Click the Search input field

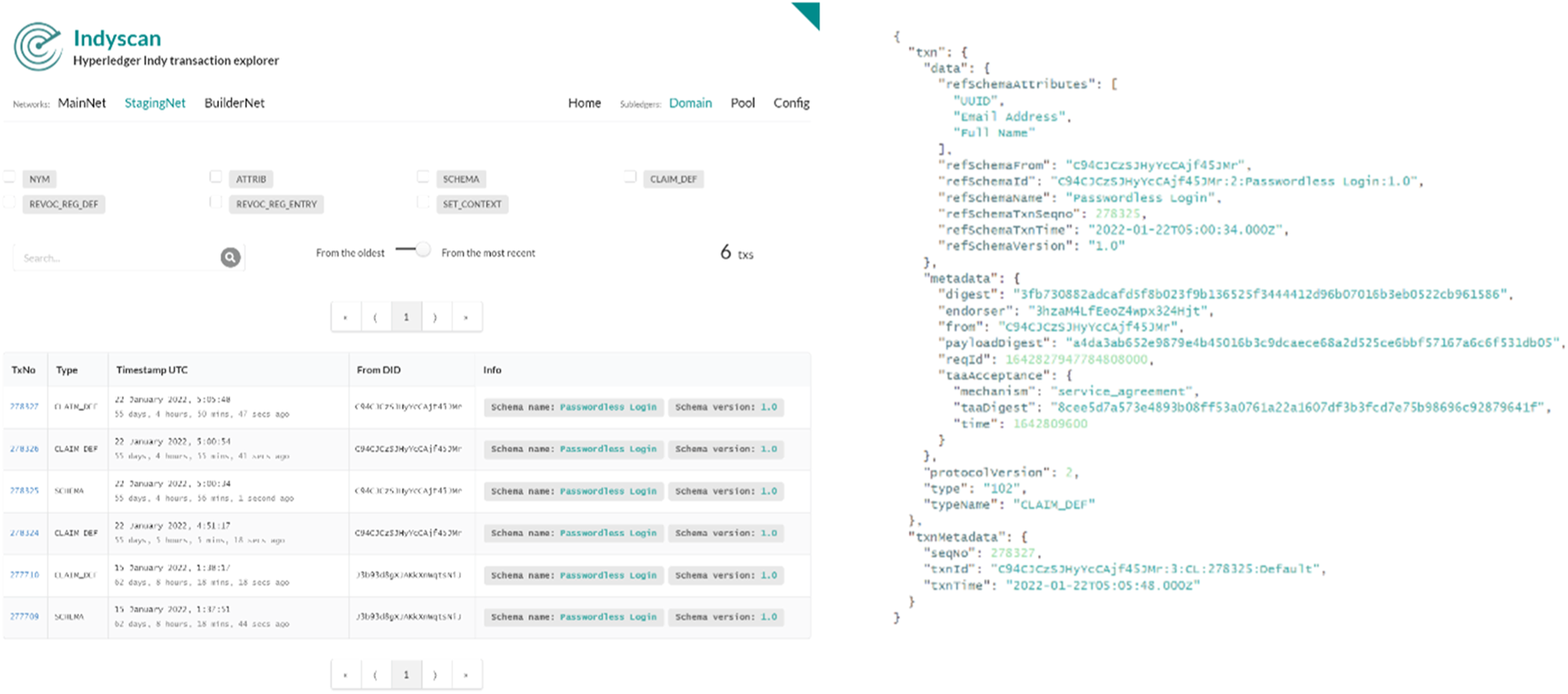coord(115,258)
